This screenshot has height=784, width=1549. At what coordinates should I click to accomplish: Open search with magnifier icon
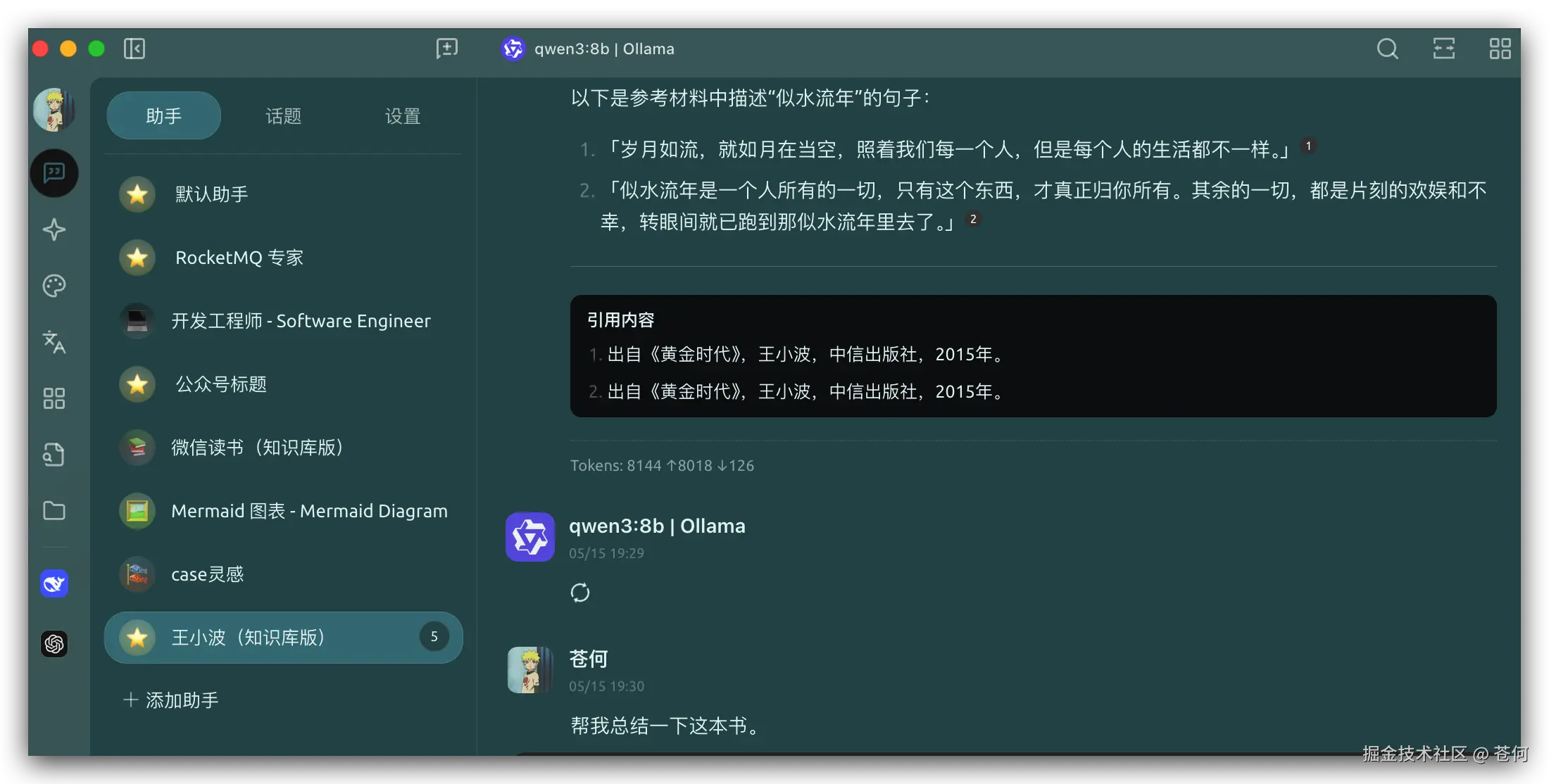point(1387,49)
